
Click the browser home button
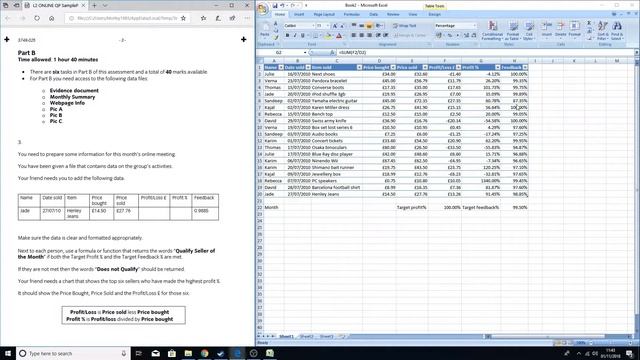[x=51, y=18]
